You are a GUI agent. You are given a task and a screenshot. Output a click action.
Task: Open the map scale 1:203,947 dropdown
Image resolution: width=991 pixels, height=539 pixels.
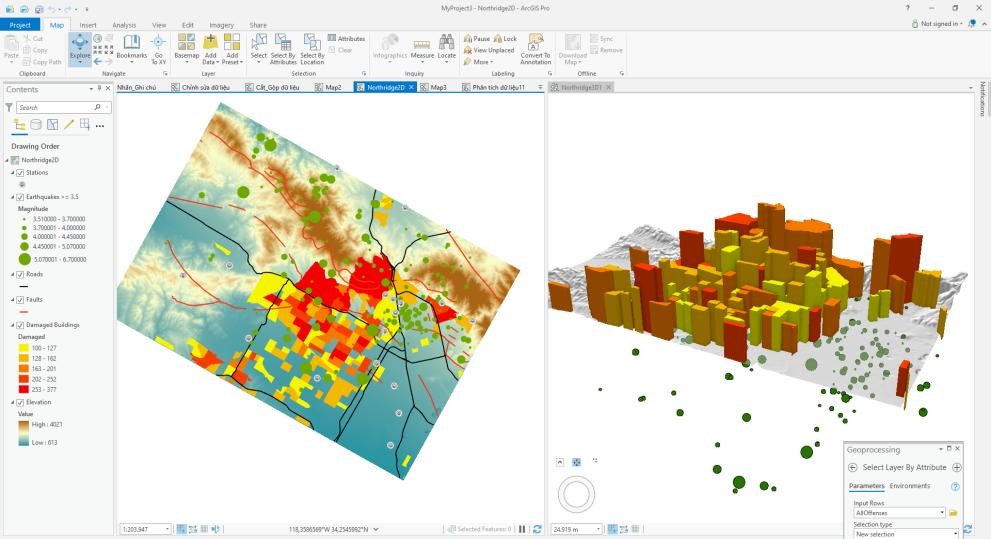167,529
